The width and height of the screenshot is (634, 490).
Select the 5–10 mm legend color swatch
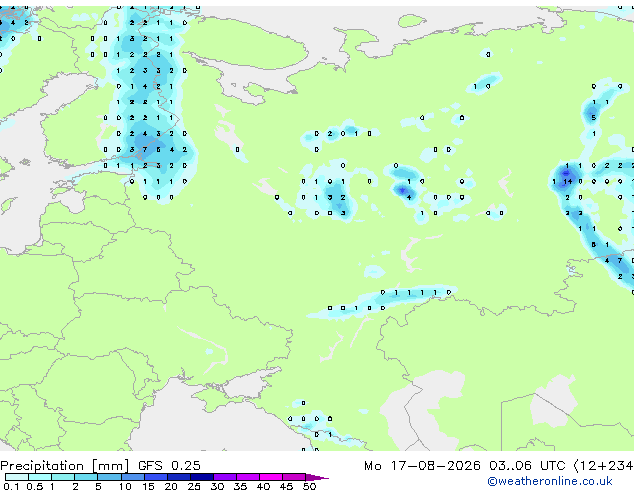tap(109, 477)
